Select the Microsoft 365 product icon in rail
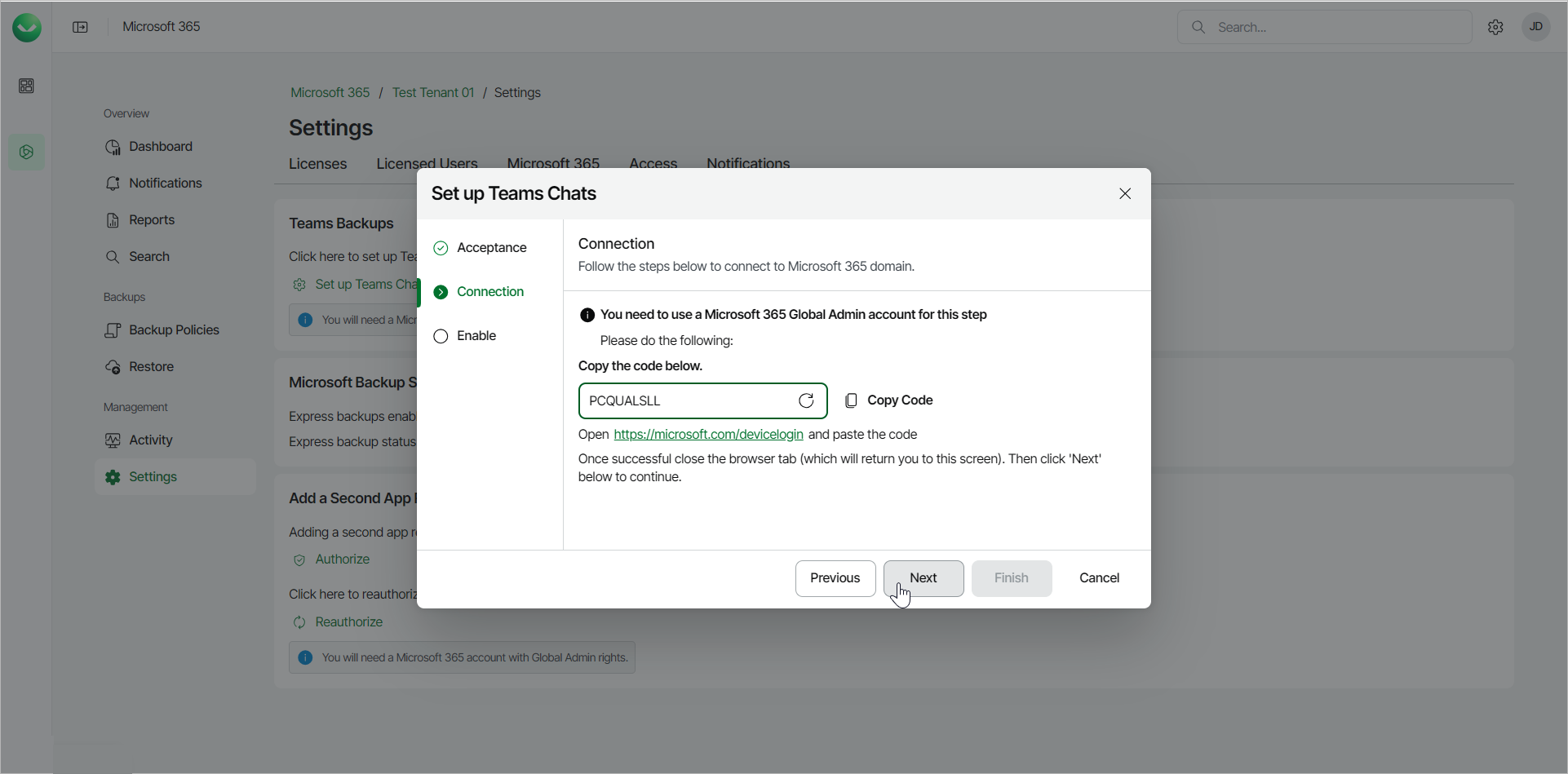This screenshot has width=1568, height=774. (26, 152)
